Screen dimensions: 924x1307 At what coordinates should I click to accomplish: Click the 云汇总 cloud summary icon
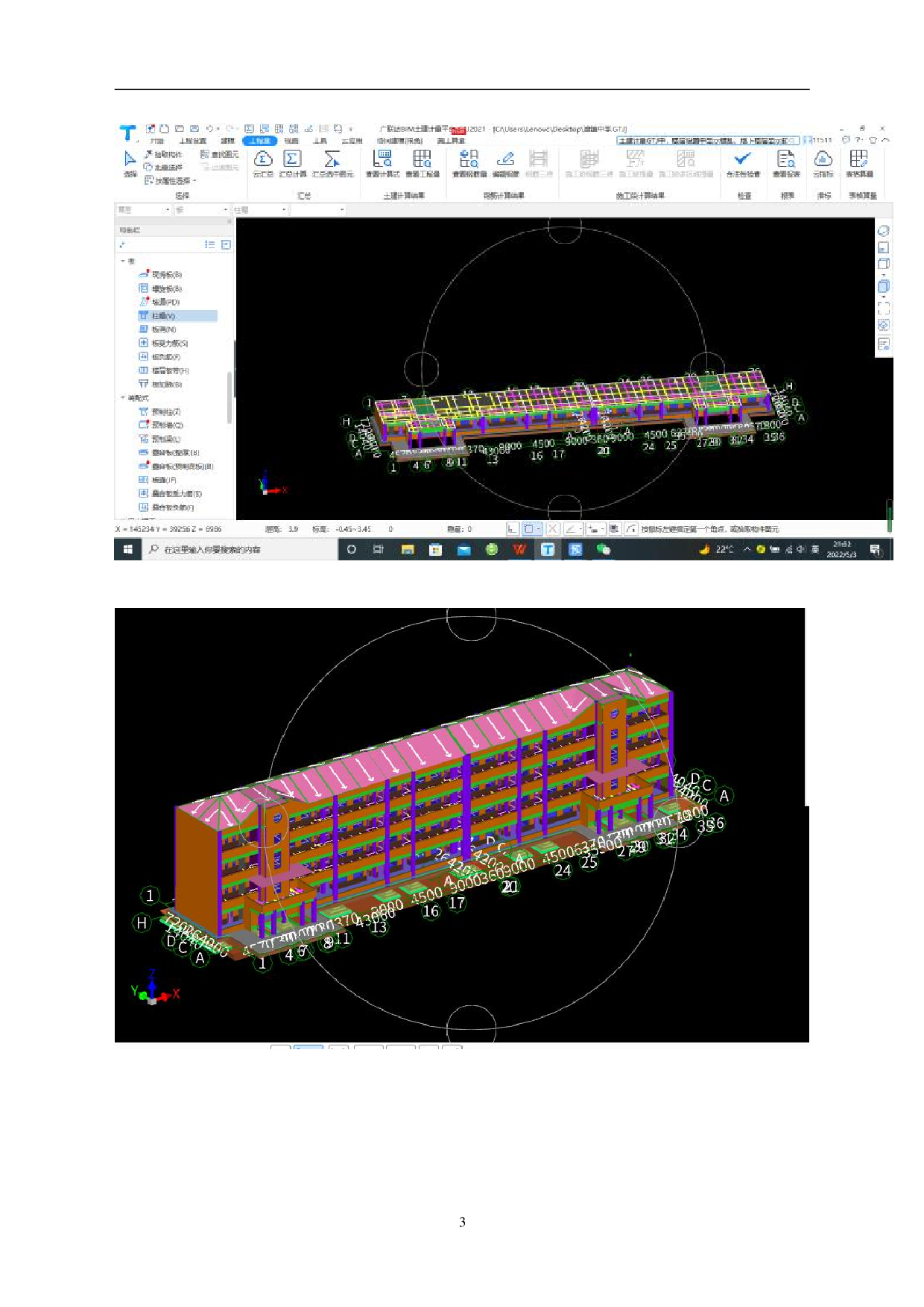(263, 159)
